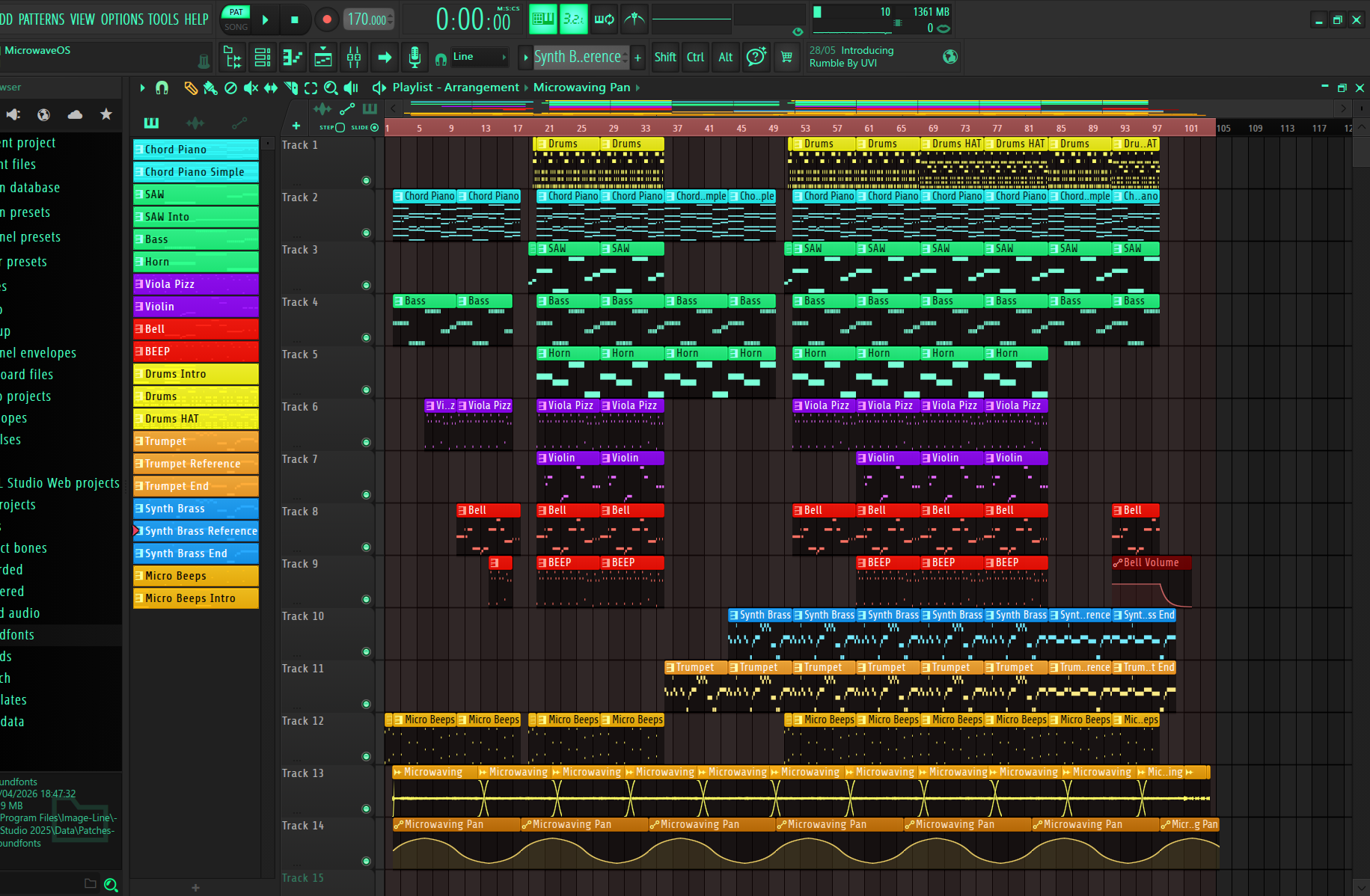Click the search magnifier at browser bottom
The image size is (1370, 896).
coord(111,885)
